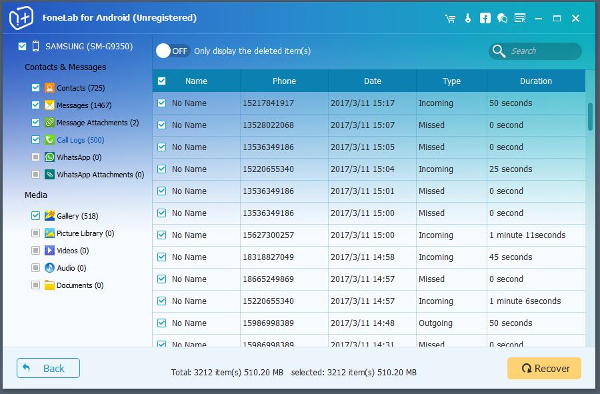600x394 pixels.
Task: Uncheck the row with phone 15627300257
Action: click(x=161, y=235)
